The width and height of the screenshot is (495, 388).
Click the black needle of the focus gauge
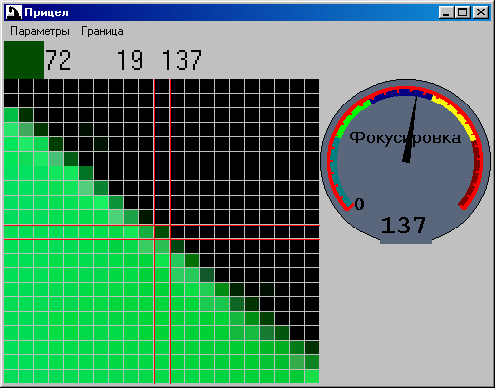(411, 129)
